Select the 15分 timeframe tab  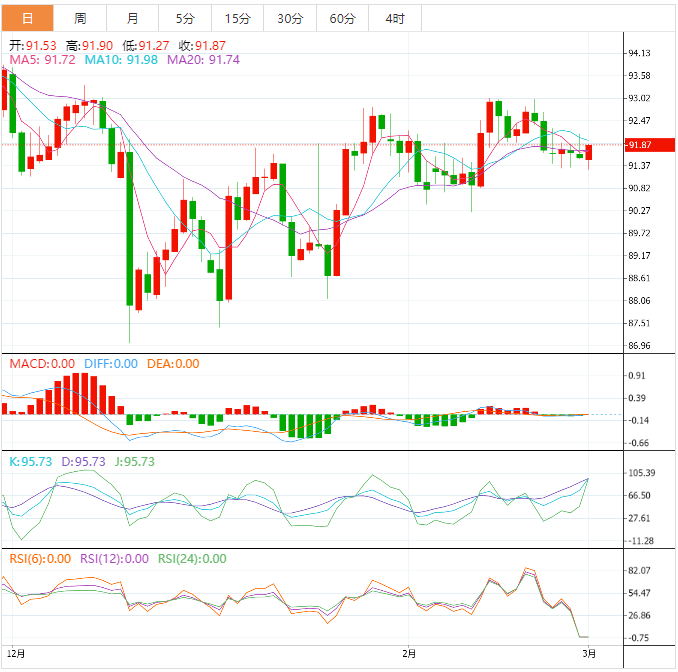coord(238,18)
